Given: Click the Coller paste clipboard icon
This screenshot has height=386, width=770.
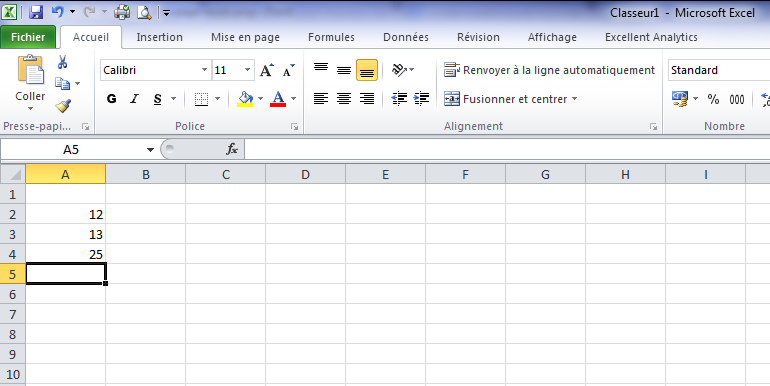Looking at the screenshot, I should tap(30, 70).
